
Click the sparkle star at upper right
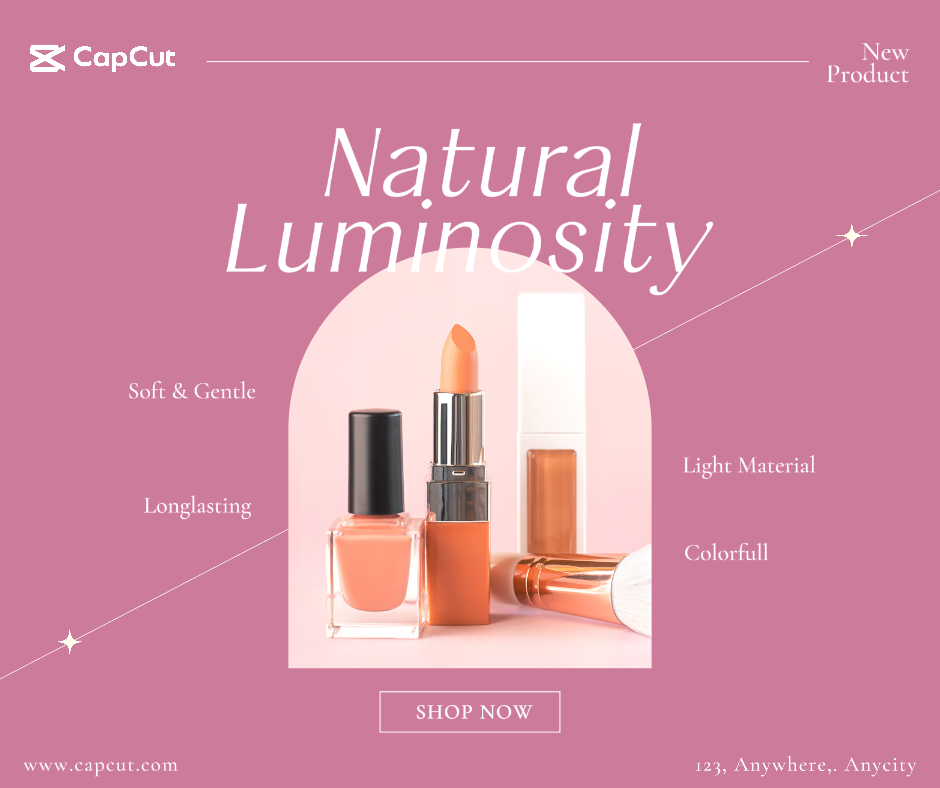pos(851,236)
